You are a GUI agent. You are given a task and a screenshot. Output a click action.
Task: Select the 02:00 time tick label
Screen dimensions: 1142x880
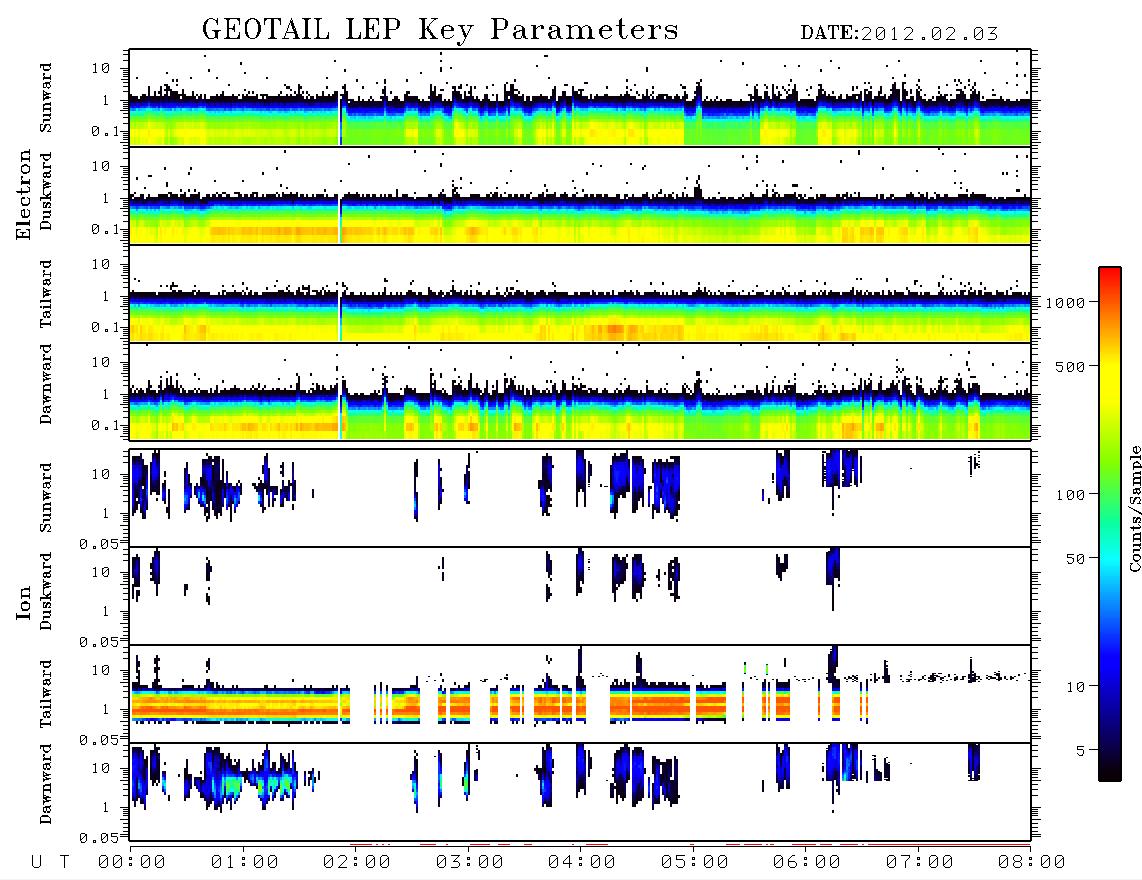[x=357, y=863]
